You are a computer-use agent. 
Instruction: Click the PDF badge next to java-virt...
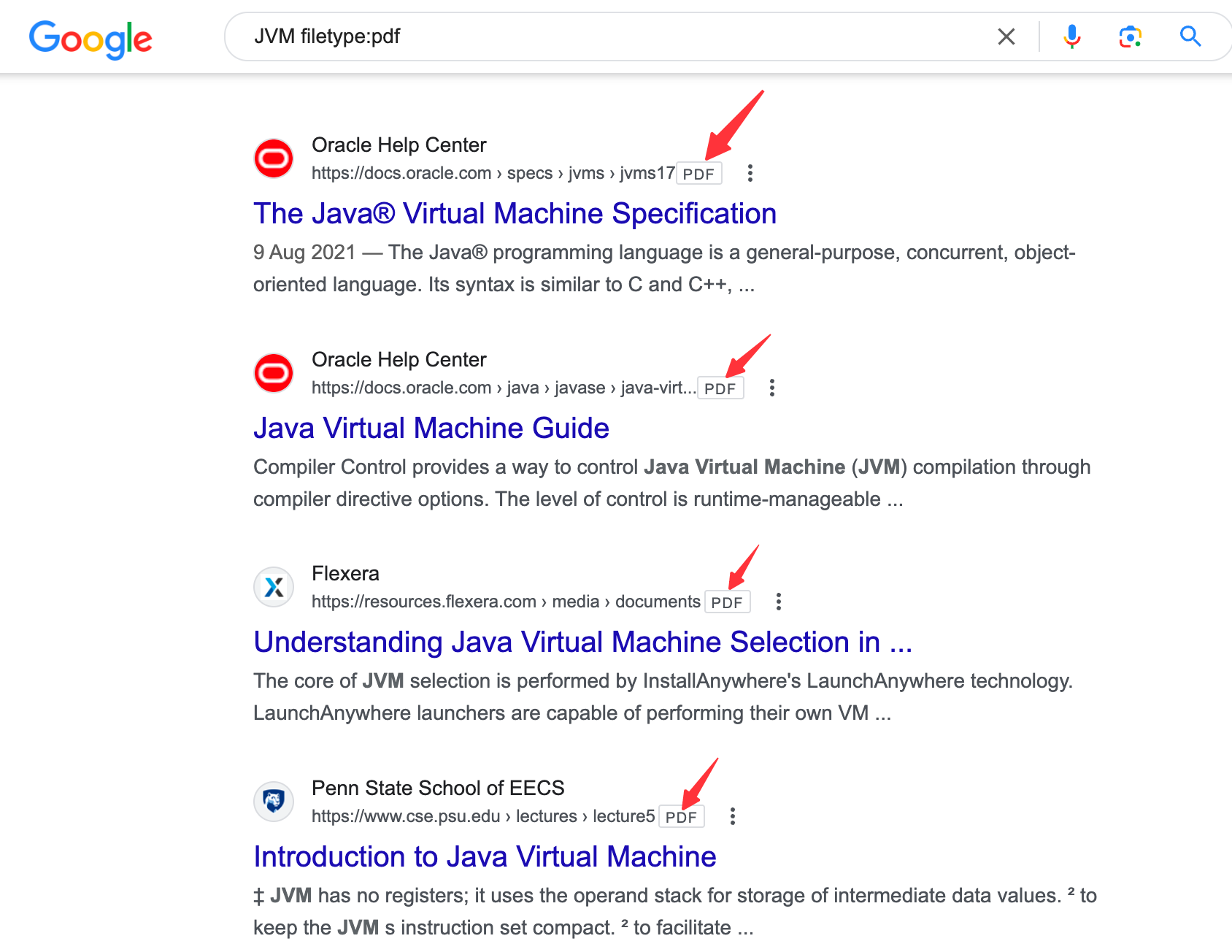[x=720, y=389]
